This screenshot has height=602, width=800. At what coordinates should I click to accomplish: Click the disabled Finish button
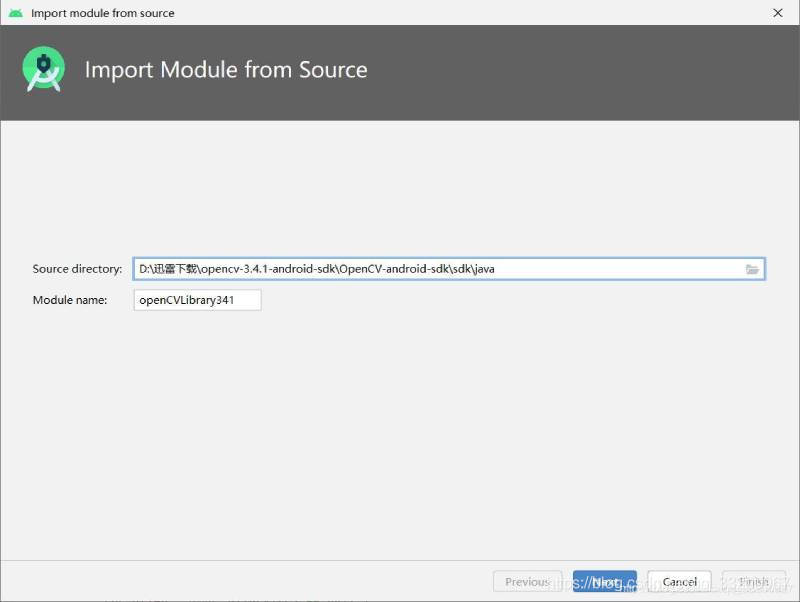point(753,582)
